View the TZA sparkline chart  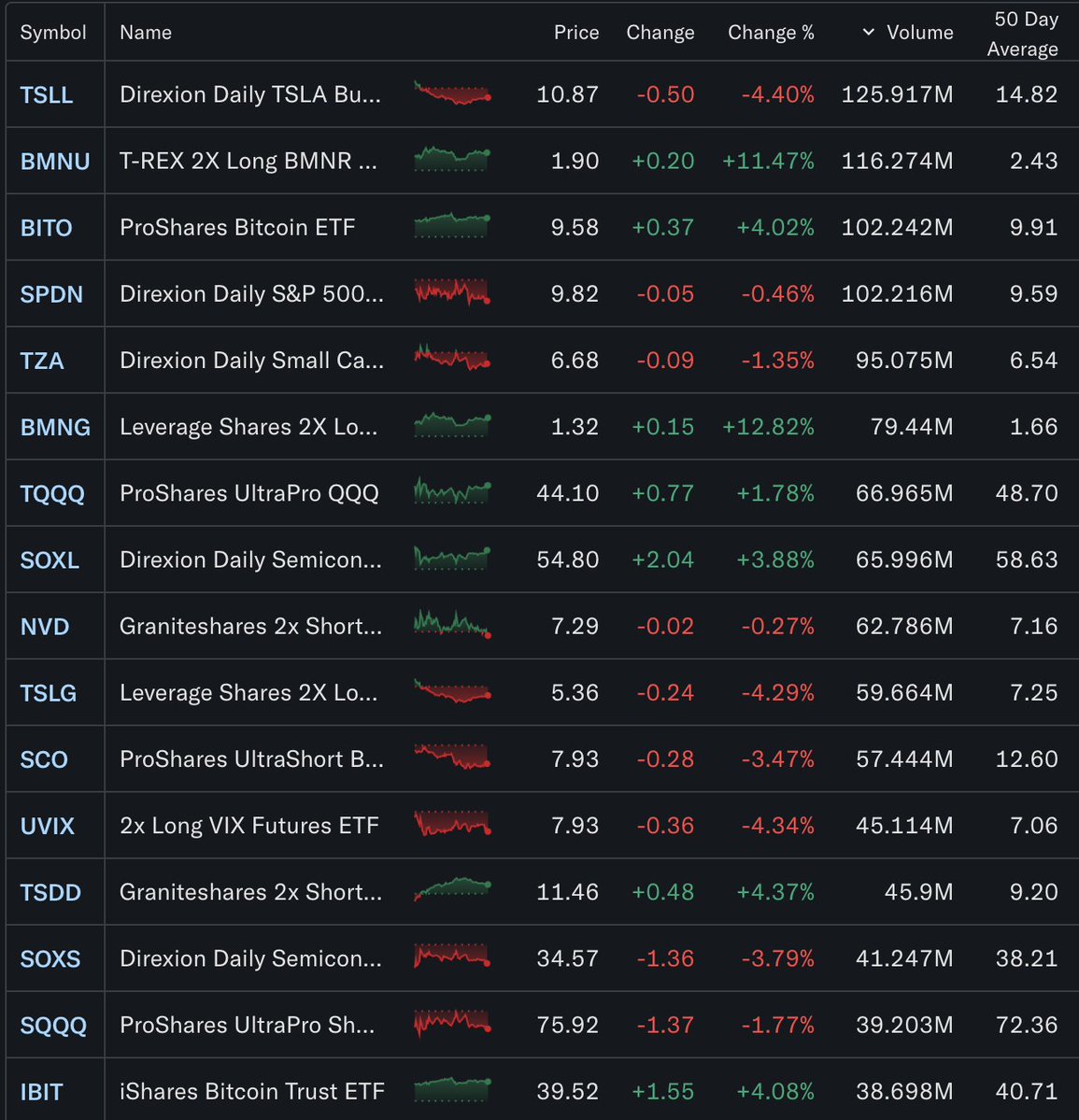point(452,358)
